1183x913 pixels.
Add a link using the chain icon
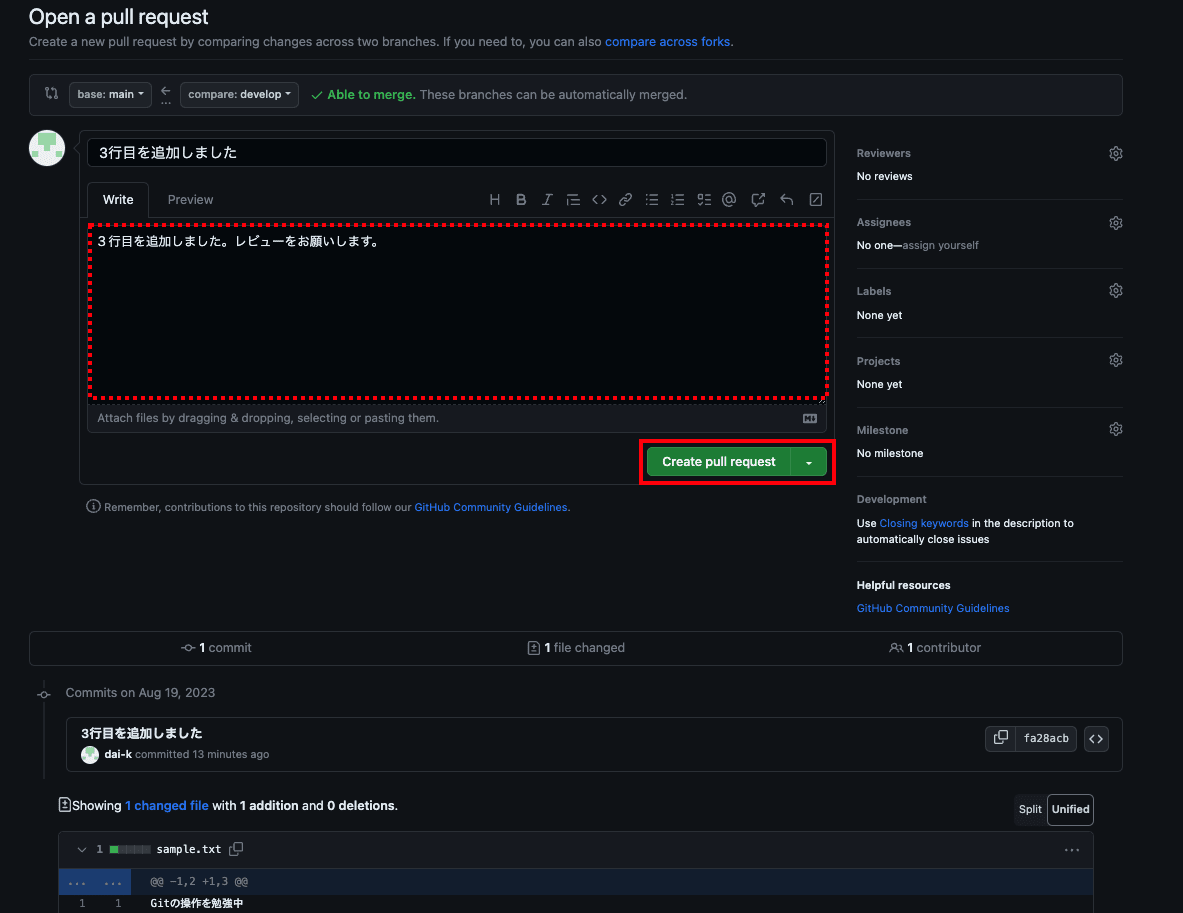click(x=625, y=199)
